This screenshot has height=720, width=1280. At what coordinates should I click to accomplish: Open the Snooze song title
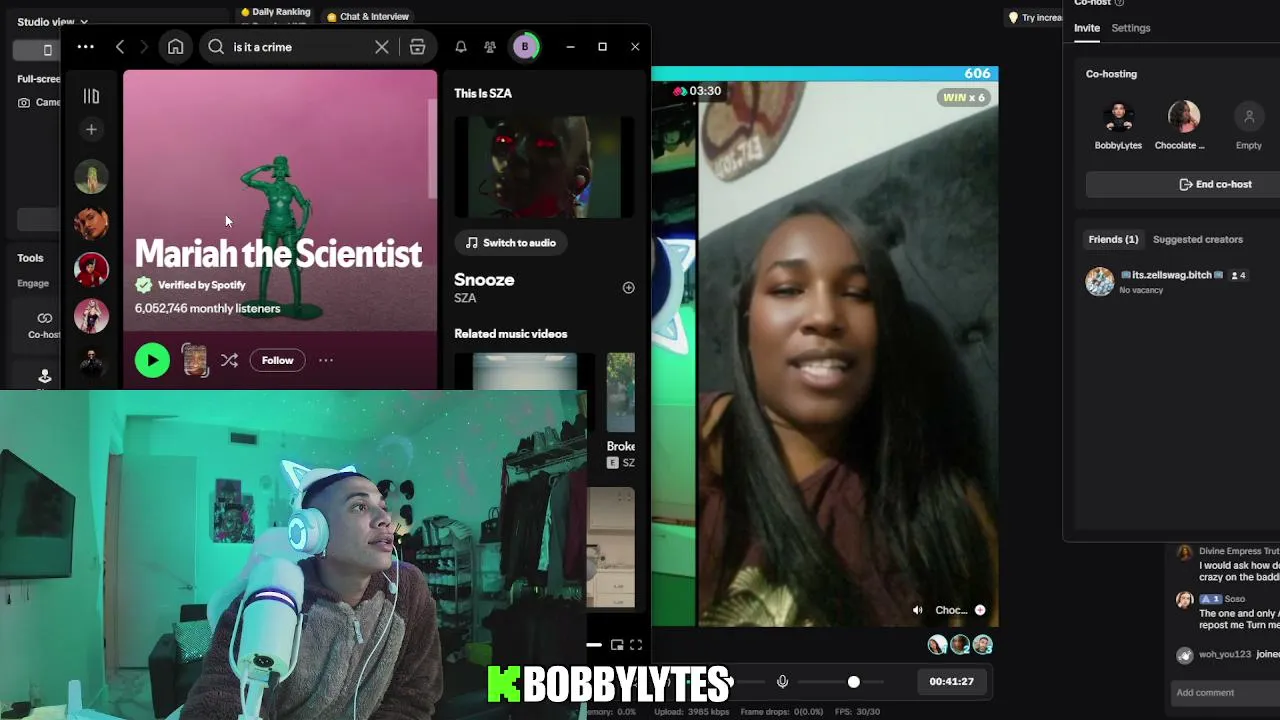[484, 280]
